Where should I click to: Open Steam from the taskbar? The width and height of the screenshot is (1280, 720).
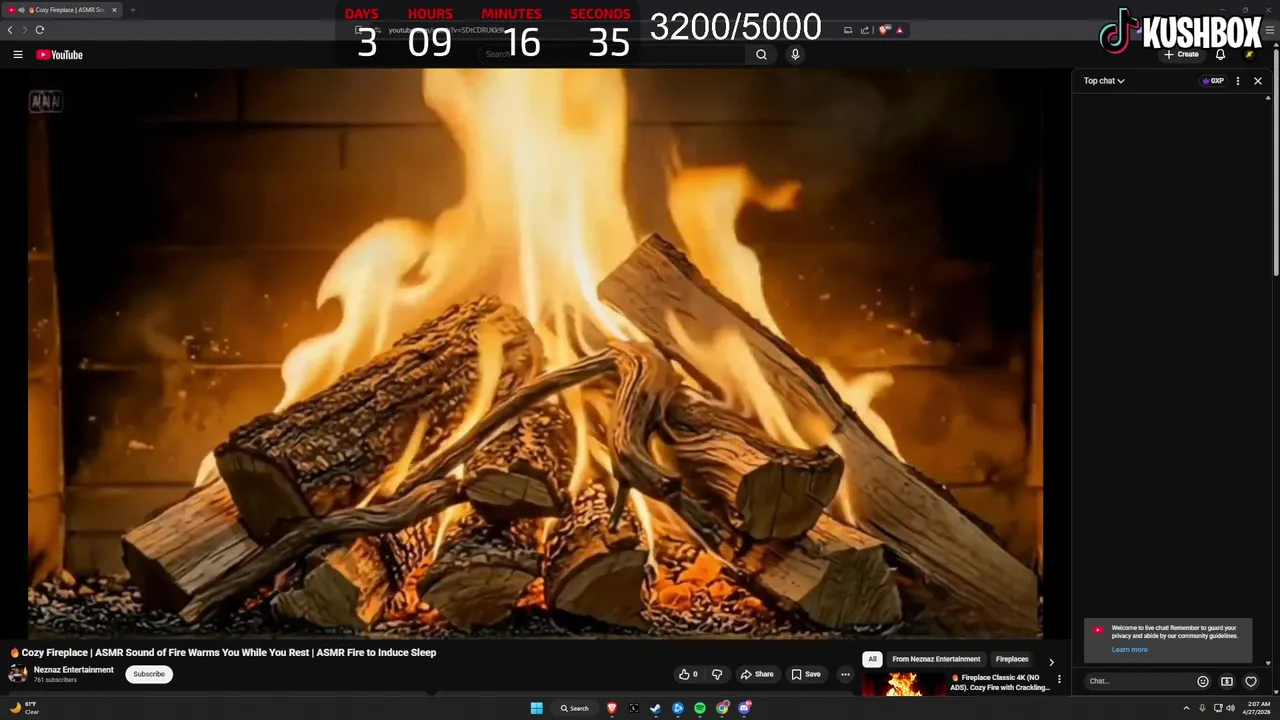[656, 708]
